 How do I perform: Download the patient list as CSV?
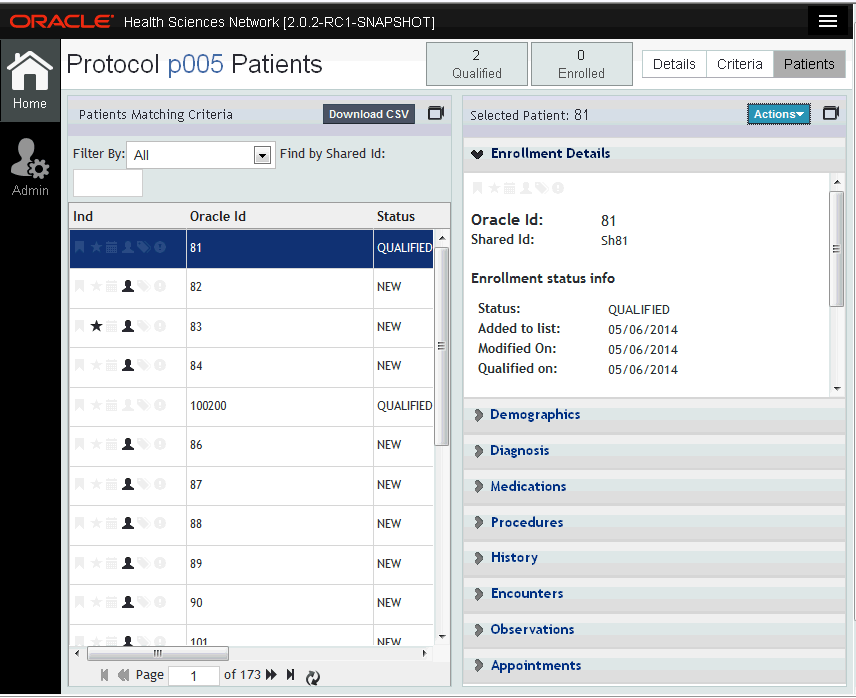(x=368, y=114)
